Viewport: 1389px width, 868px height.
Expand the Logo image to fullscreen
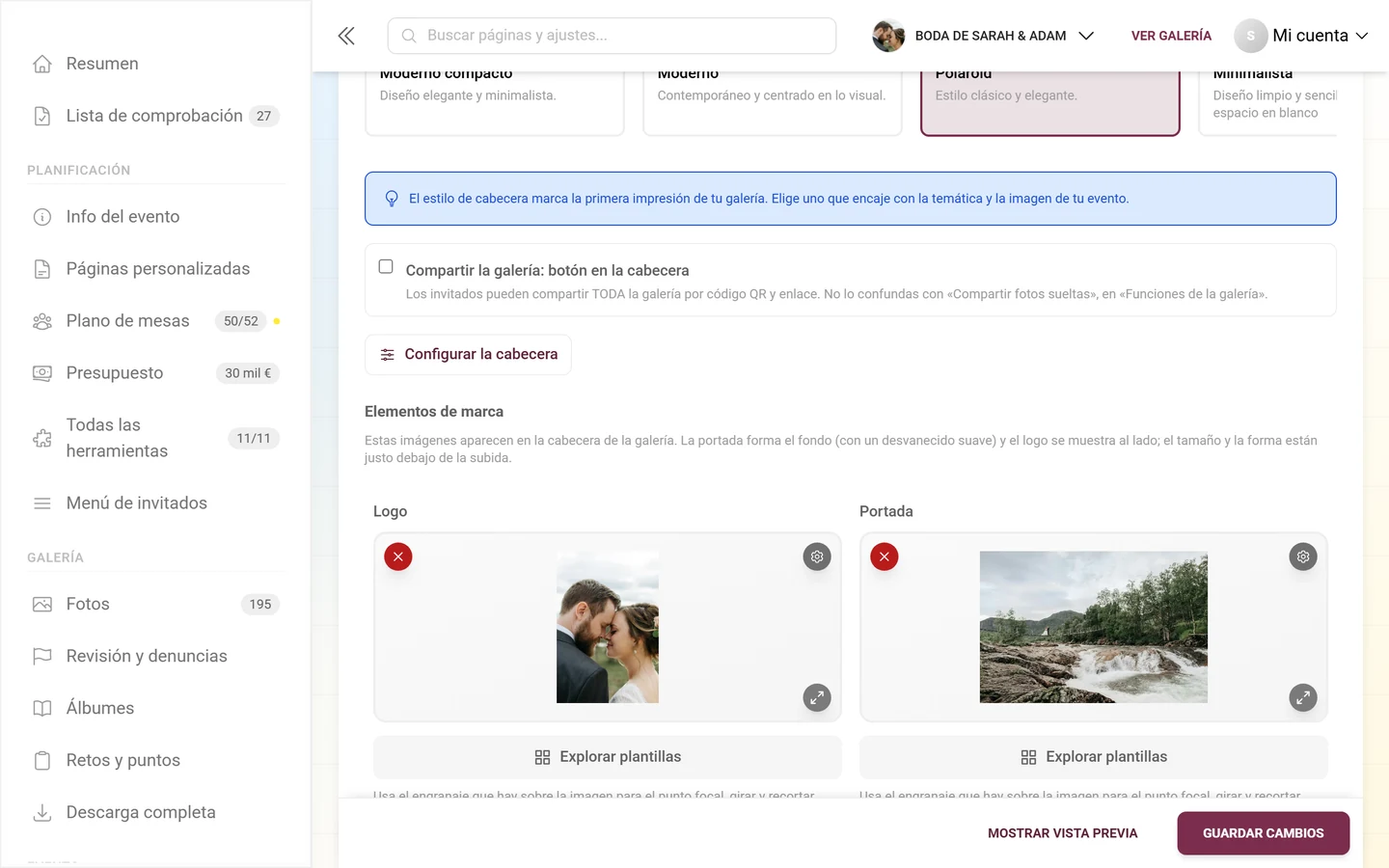[x=817, y=697]
